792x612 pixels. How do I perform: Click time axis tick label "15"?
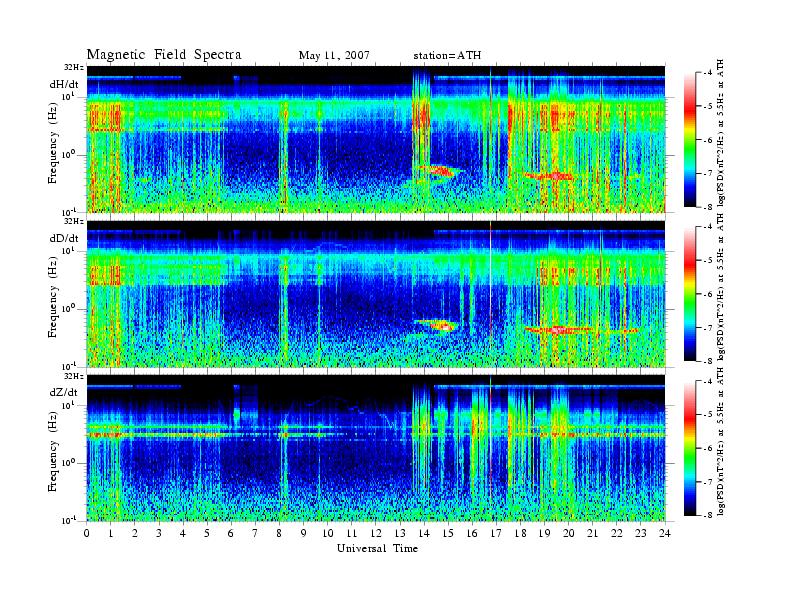click(448, 534)
